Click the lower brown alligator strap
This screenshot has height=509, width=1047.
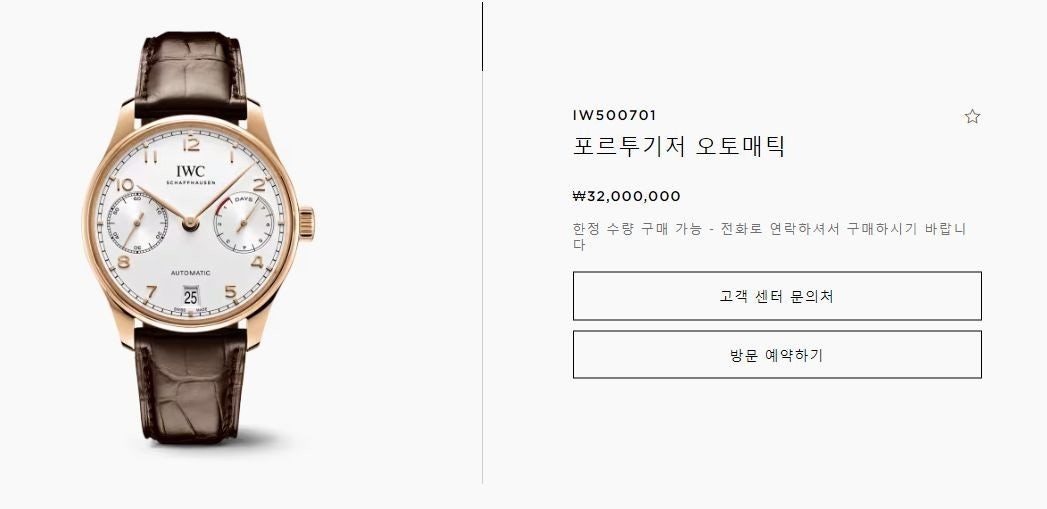click(x=191, y=384)
